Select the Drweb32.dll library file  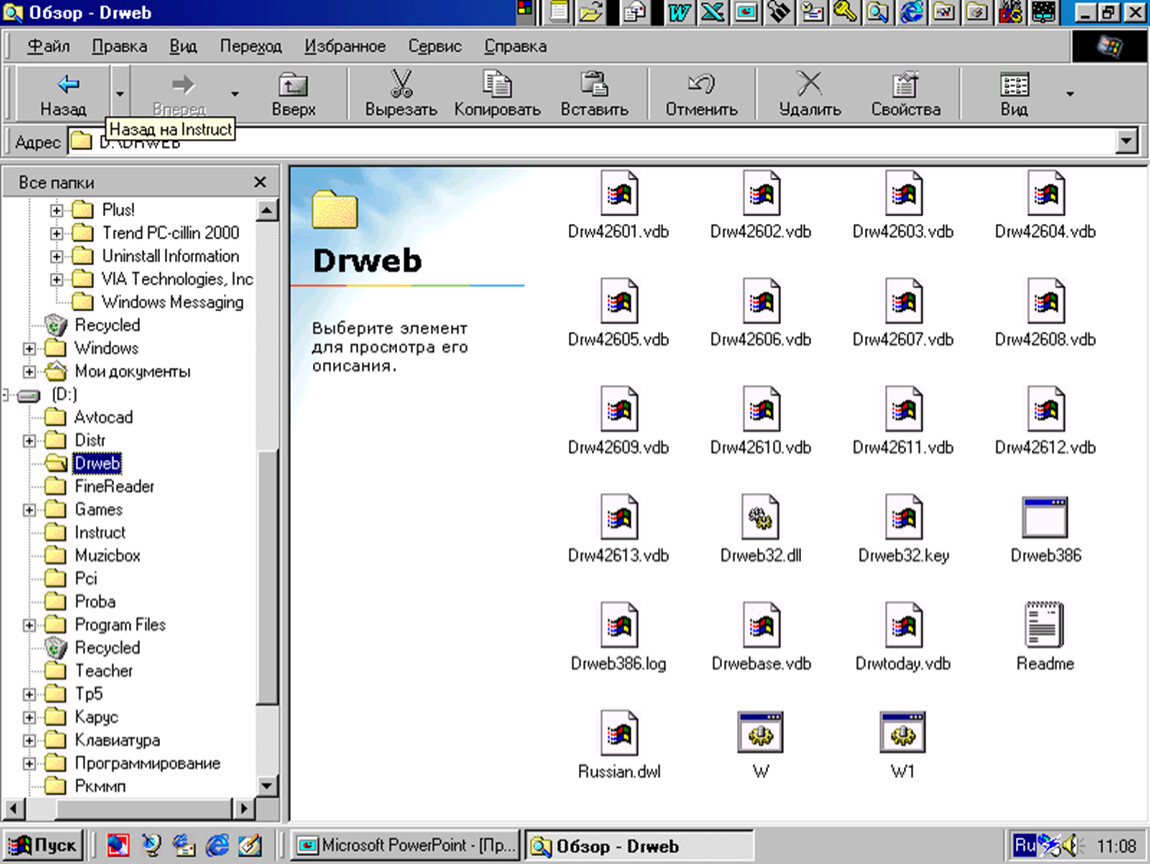point(761,530)
